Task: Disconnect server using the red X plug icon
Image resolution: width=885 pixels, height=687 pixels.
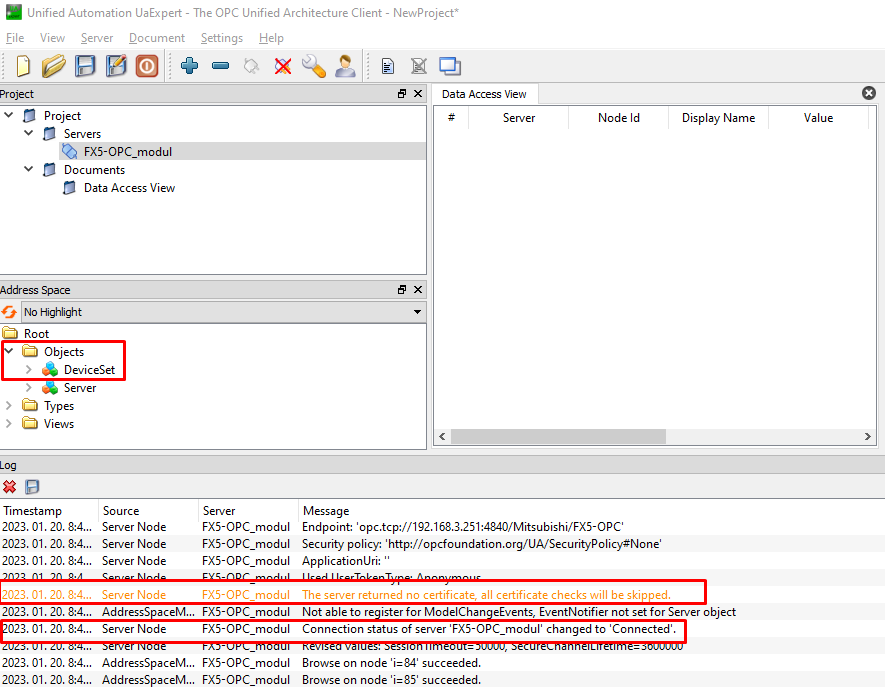Action: click(283, 66)
